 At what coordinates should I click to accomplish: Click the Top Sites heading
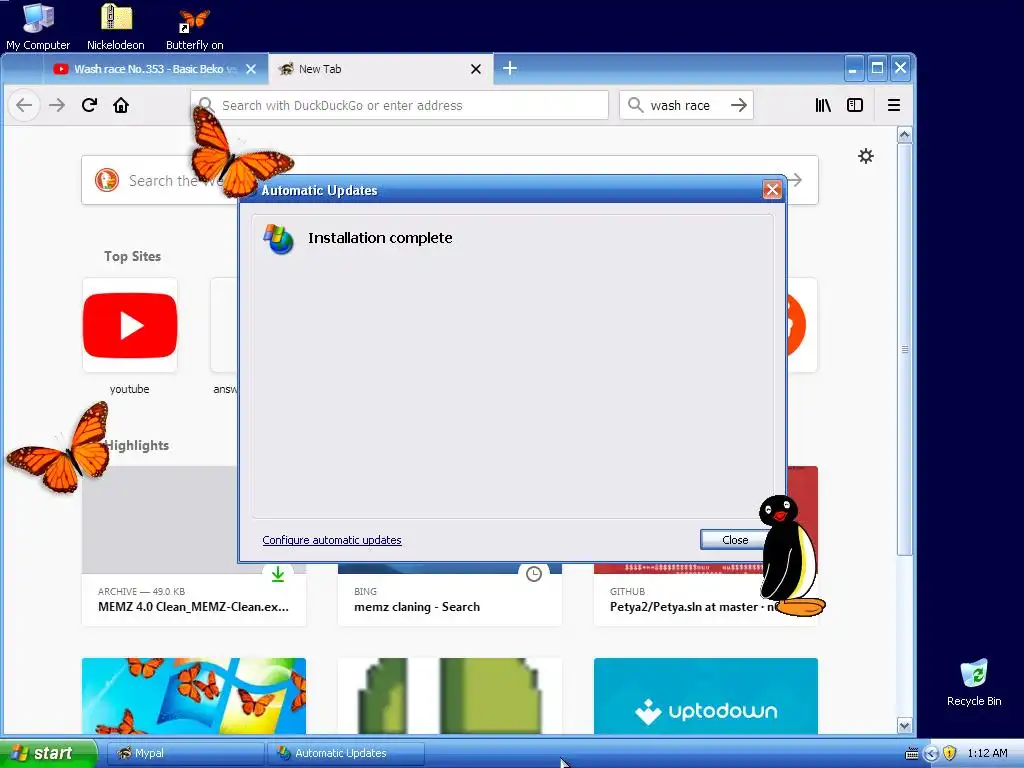click(x=133, y=256)
